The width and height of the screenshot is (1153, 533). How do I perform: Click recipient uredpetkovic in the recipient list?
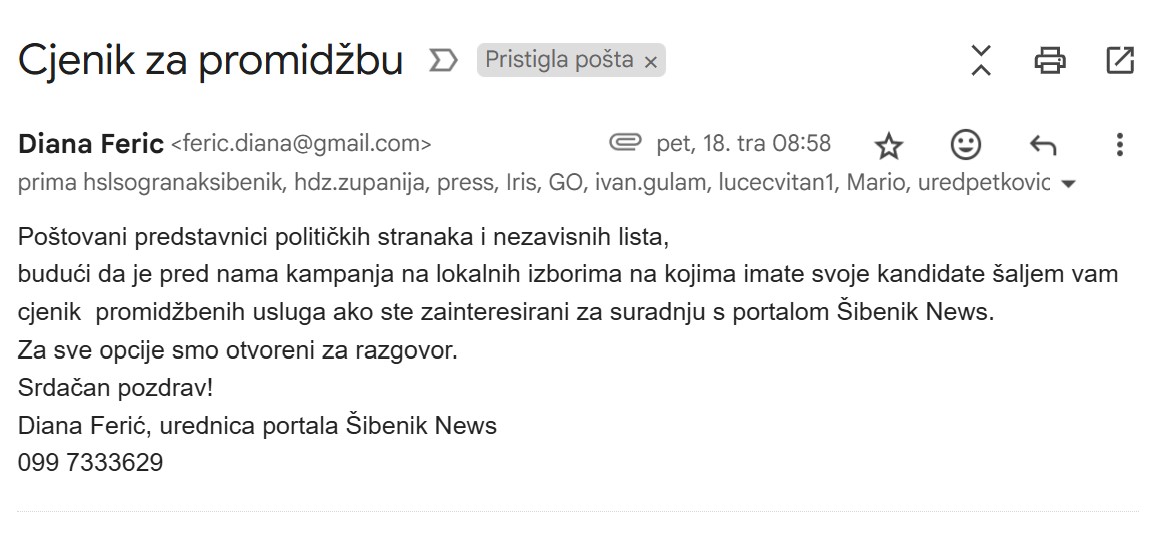tap(983, 184)
